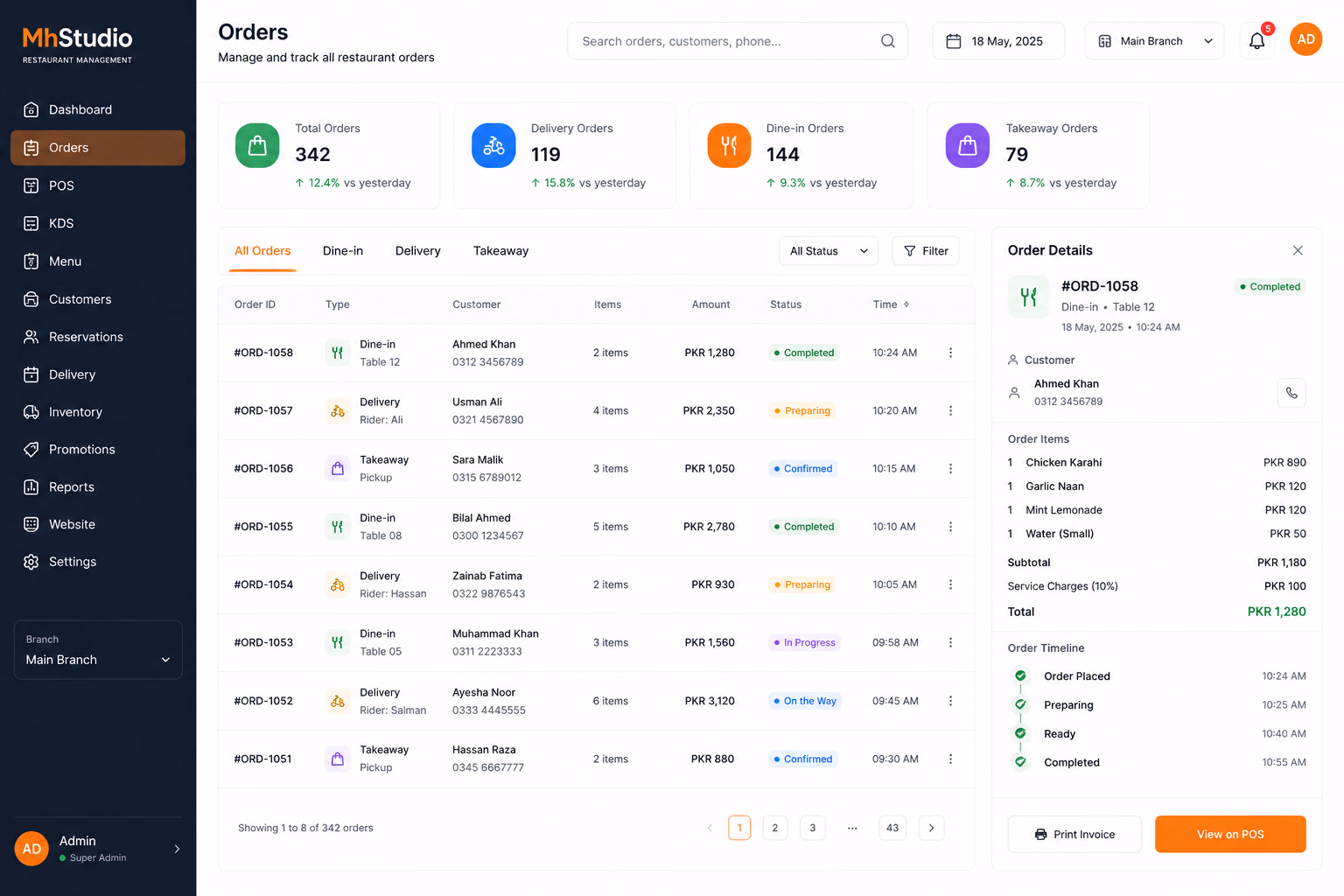Switch to the Takeaway tab
This screenshot has height=896, width=1344.
(500, 251)
